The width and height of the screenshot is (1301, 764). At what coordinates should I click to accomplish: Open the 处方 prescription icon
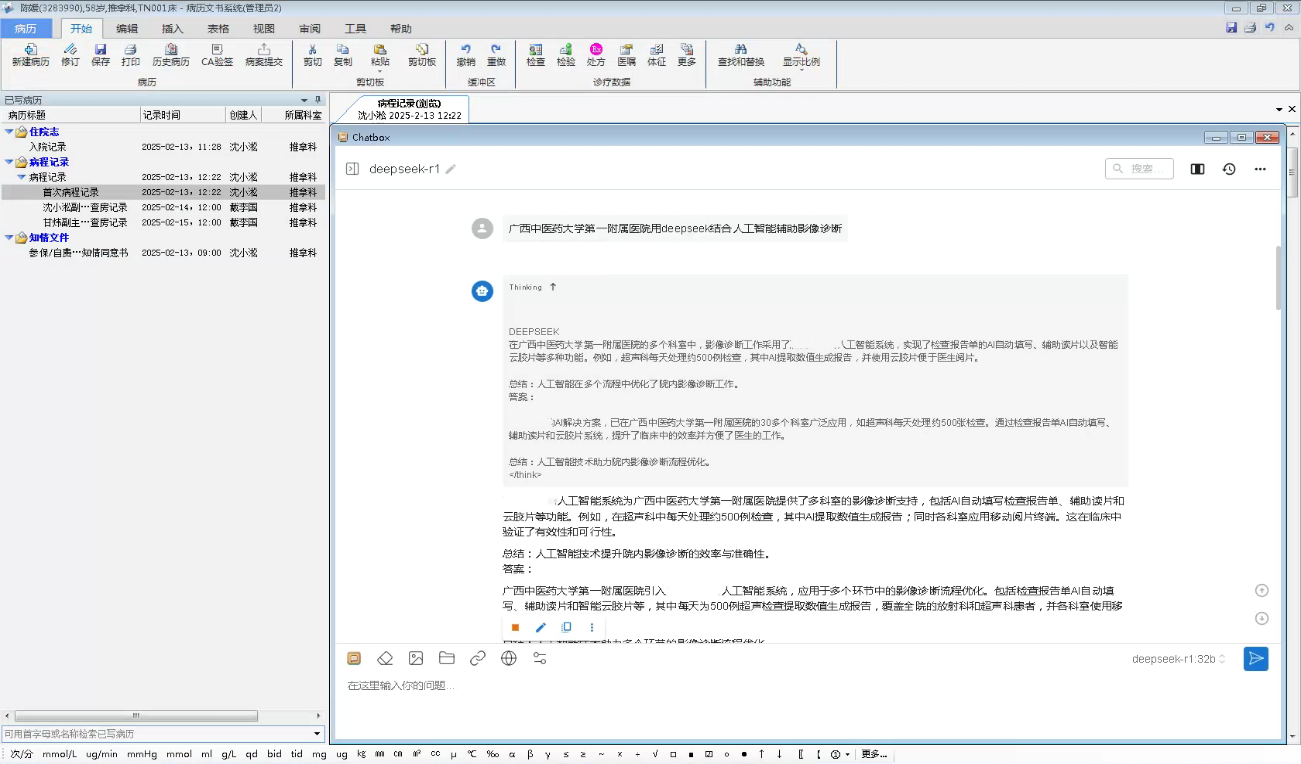coord(596,49)
